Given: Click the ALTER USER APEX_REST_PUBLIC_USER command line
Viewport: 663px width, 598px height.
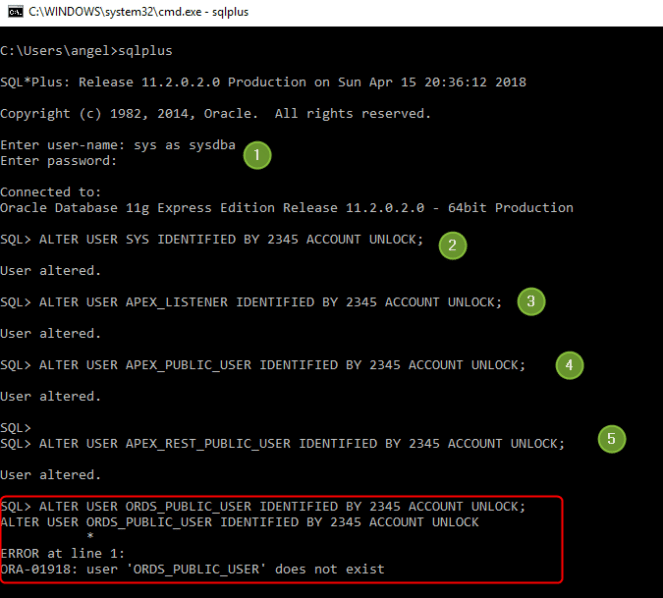Looking at the screenshot, I should click(282, 443).
